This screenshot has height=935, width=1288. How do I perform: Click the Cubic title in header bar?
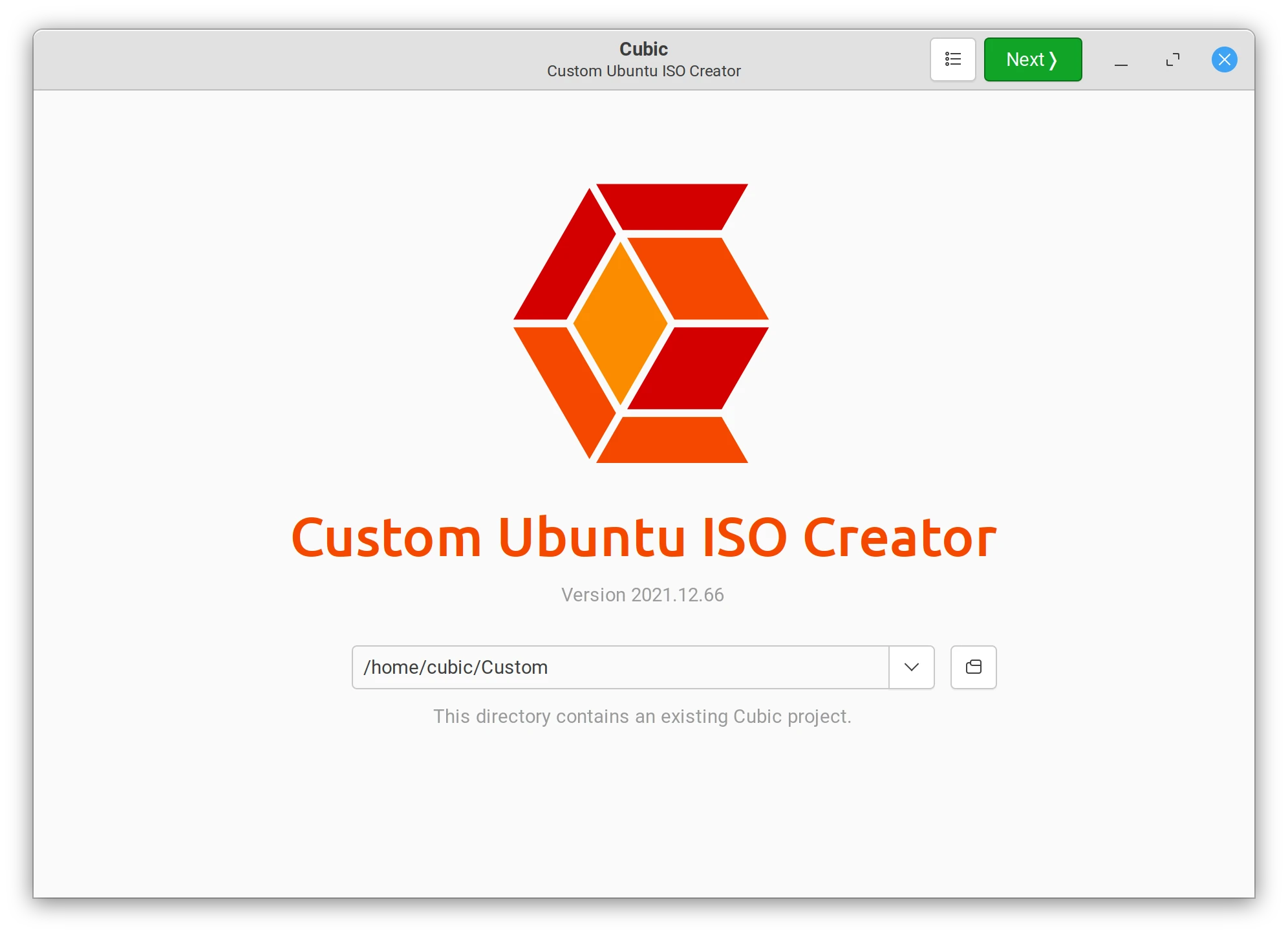[x=643, y=49]
